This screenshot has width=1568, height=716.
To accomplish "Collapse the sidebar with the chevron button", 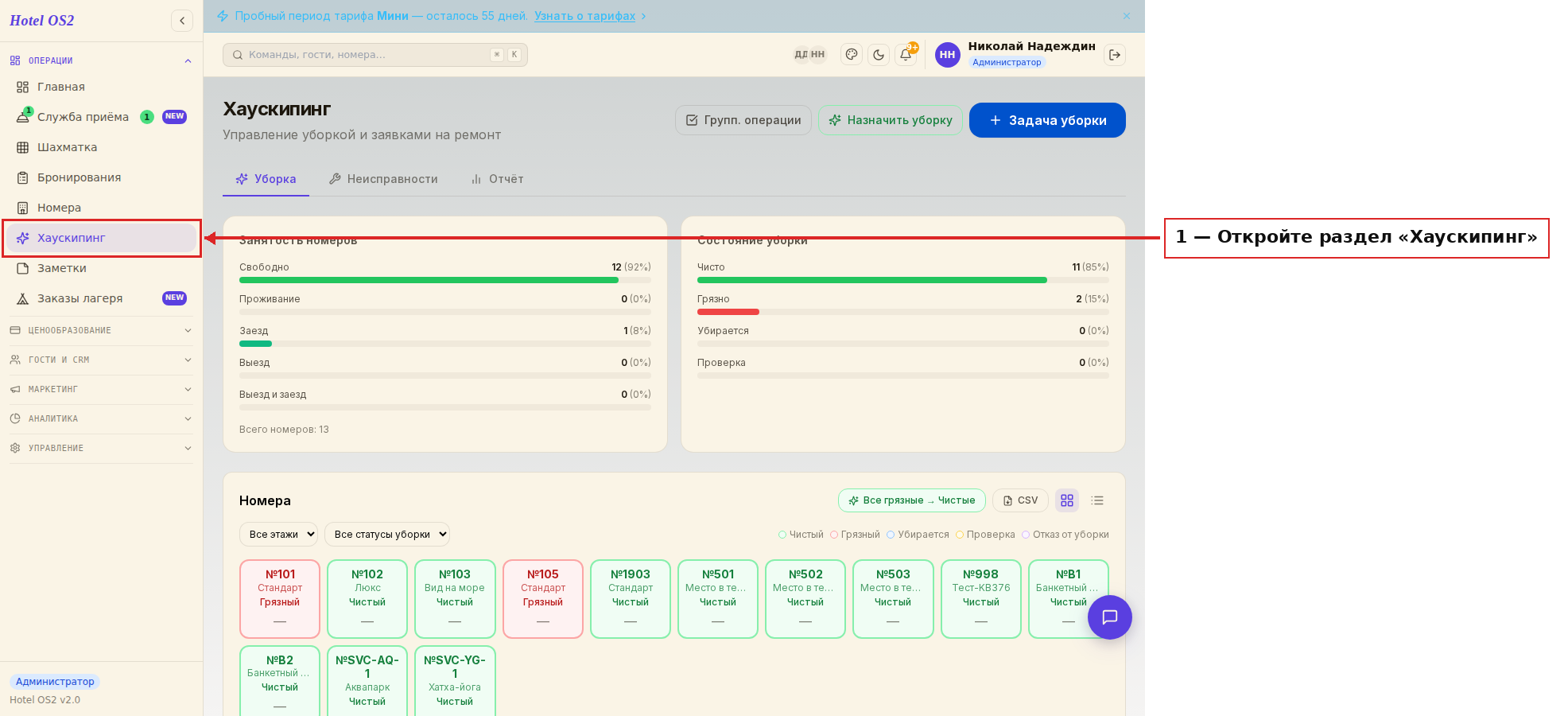I will (x=182, y=21).
